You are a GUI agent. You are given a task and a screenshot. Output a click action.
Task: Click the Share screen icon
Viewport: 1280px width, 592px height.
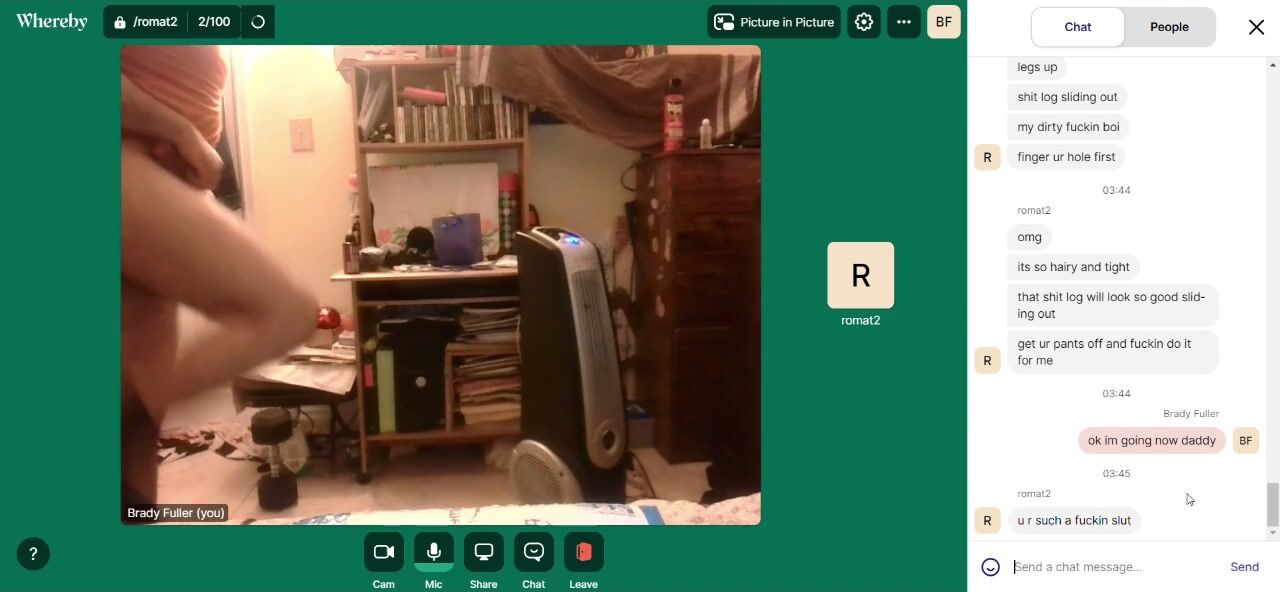(x=484, y=552)
